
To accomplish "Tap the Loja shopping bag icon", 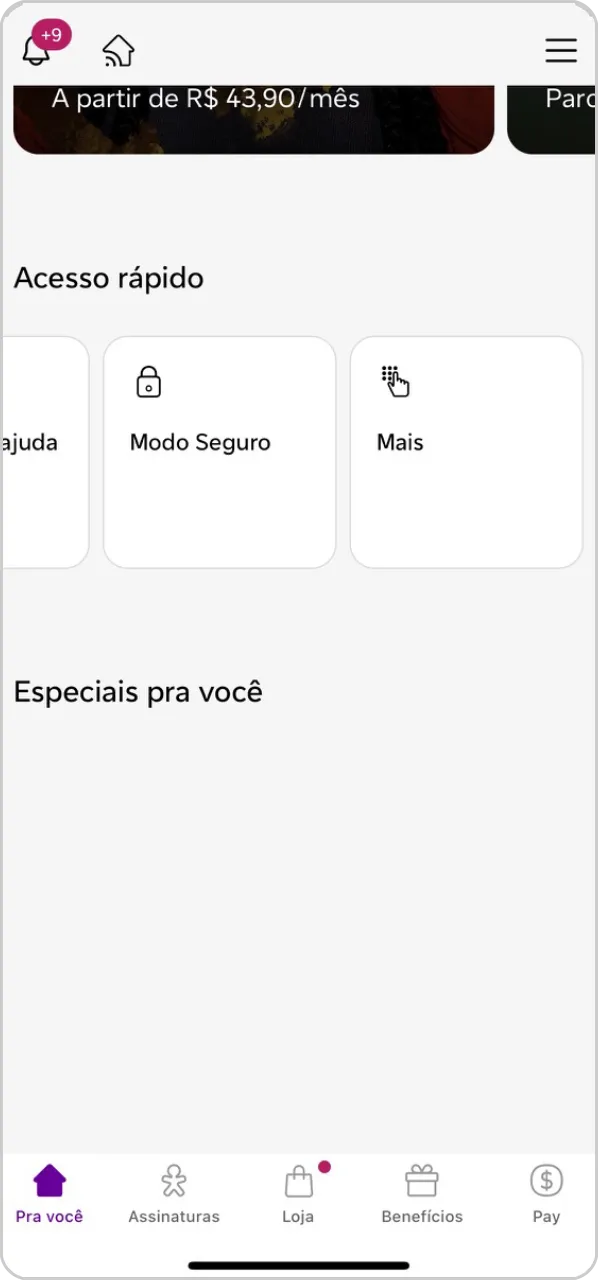I will (298, 1183).
